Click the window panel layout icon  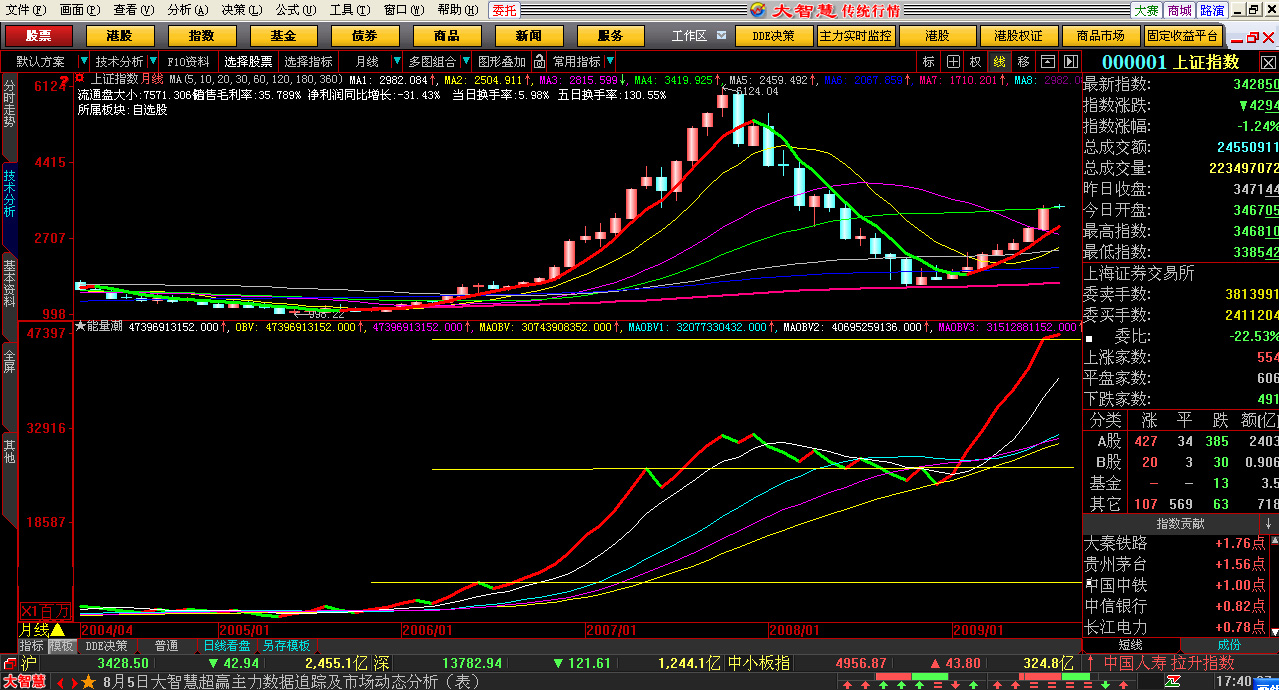coord(1047,62)
